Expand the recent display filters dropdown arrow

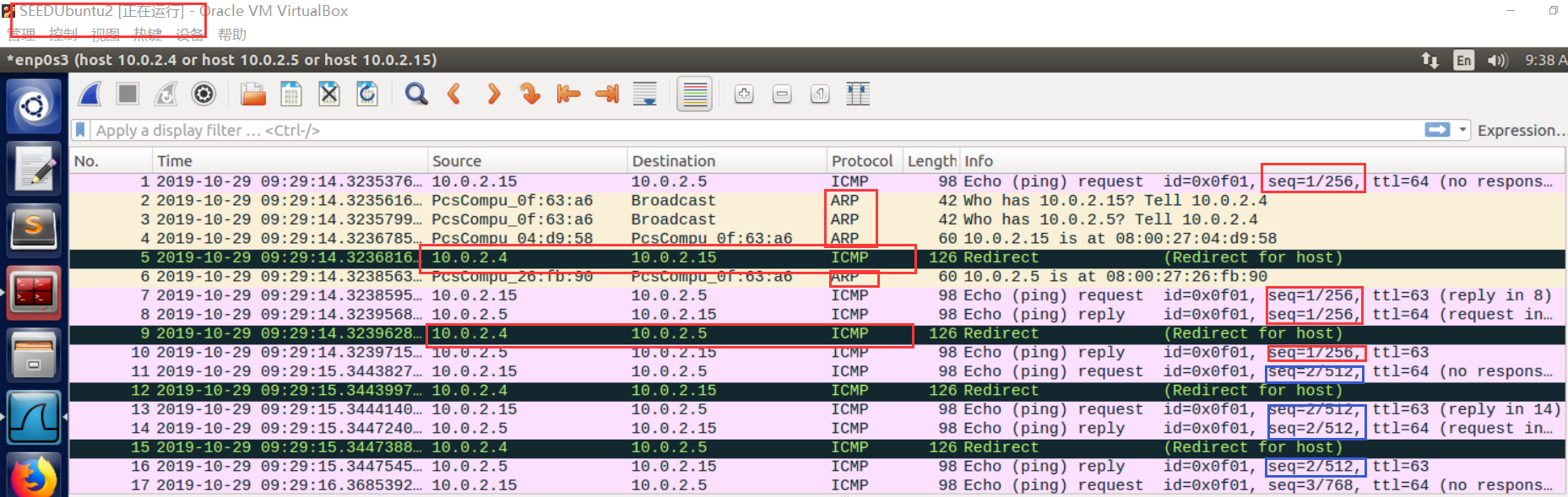pos(1462,130)
